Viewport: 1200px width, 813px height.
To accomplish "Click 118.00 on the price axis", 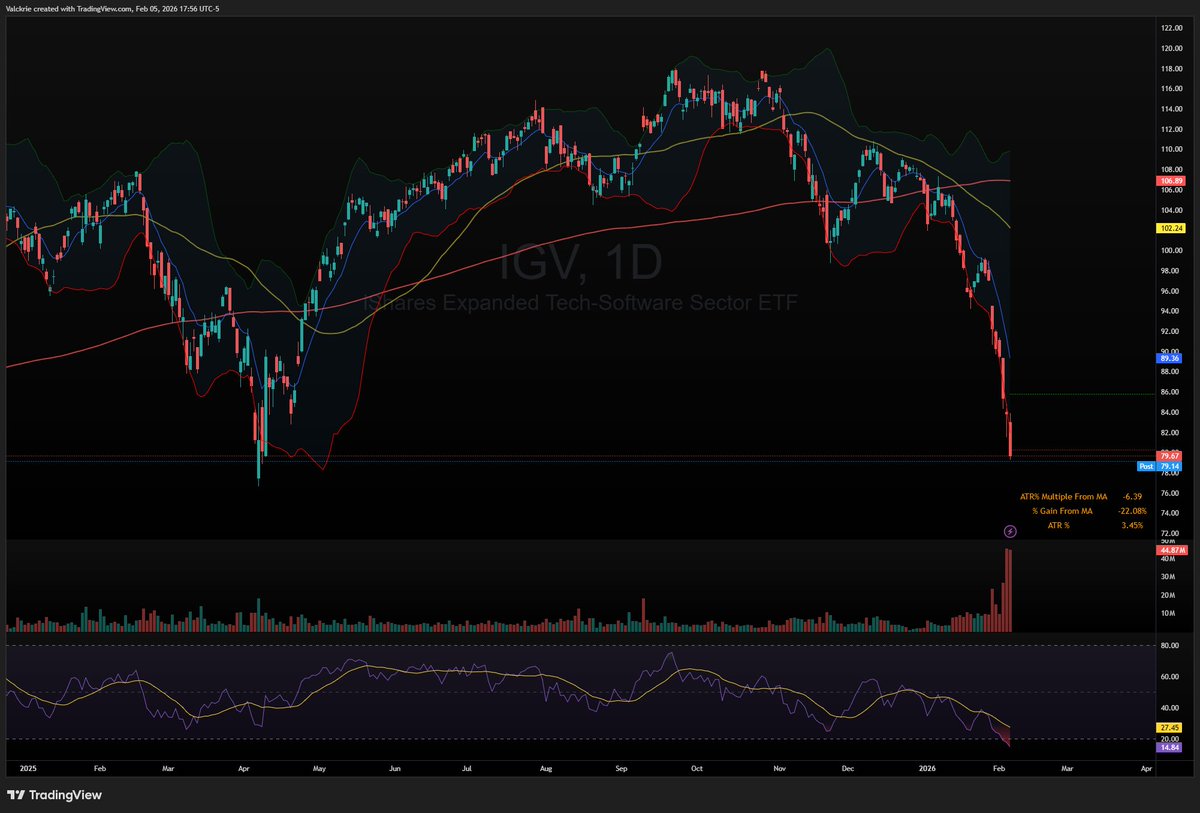I will (1171, 68).
